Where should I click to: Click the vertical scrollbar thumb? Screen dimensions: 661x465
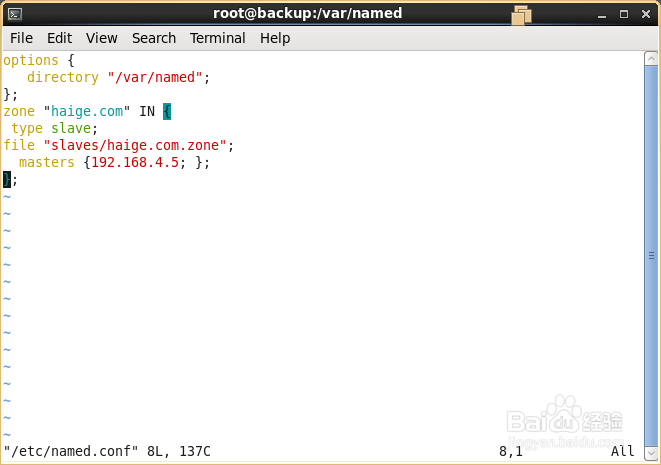click(x=651, y=255)
